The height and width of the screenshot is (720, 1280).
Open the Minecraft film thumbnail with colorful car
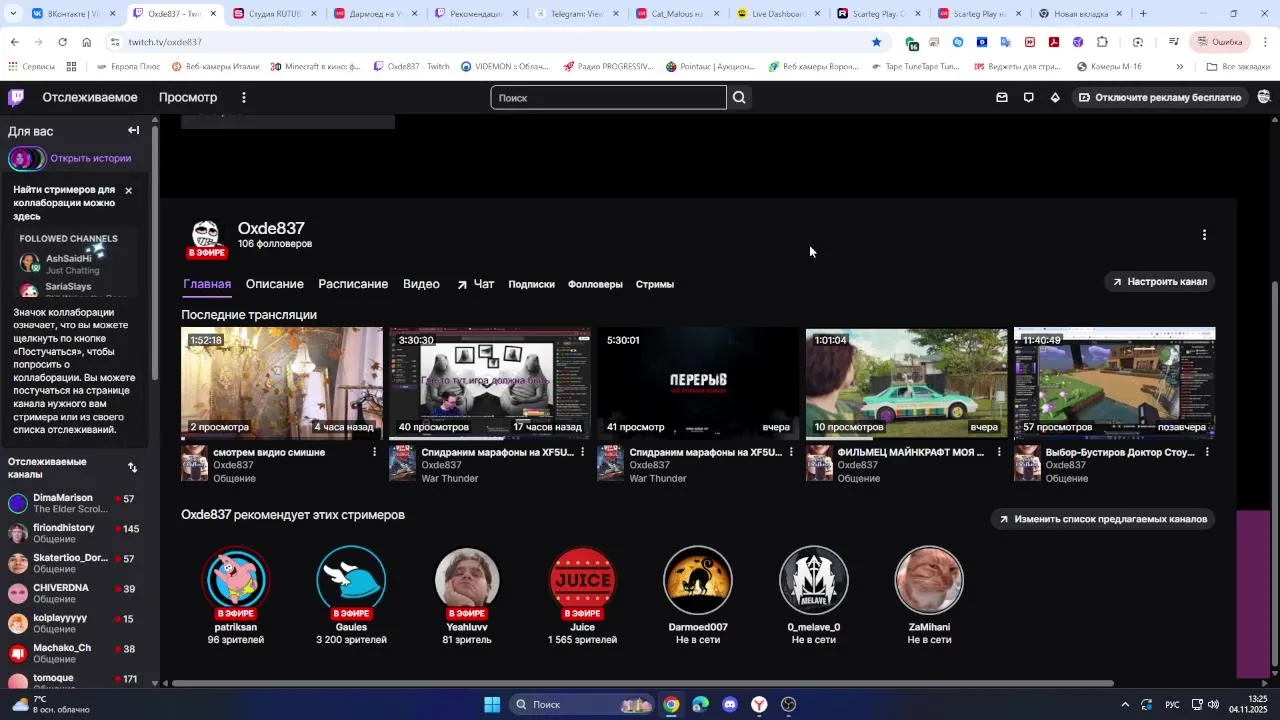tap(907, 382)
